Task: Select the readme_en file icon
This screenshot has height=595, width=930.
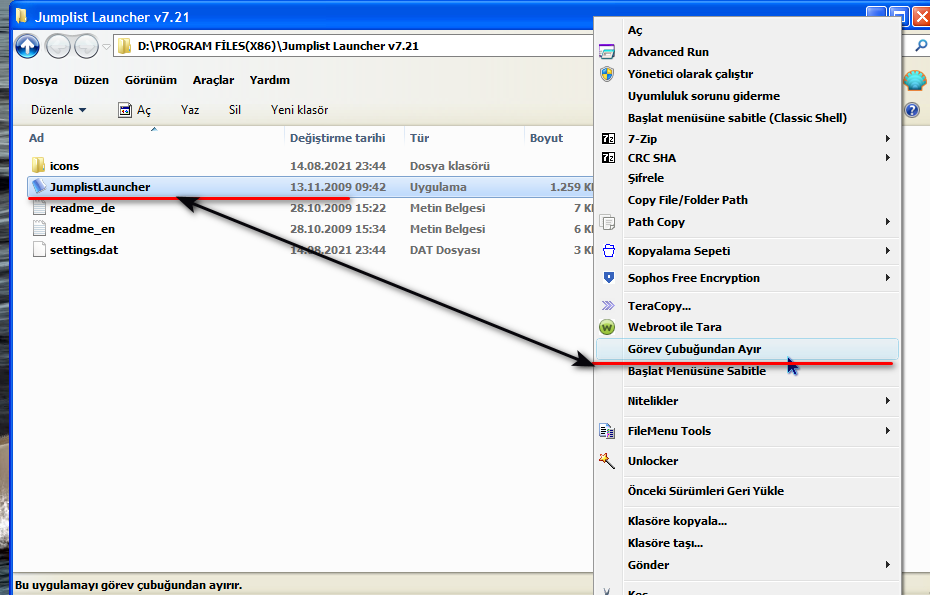Action: point(39,228)
